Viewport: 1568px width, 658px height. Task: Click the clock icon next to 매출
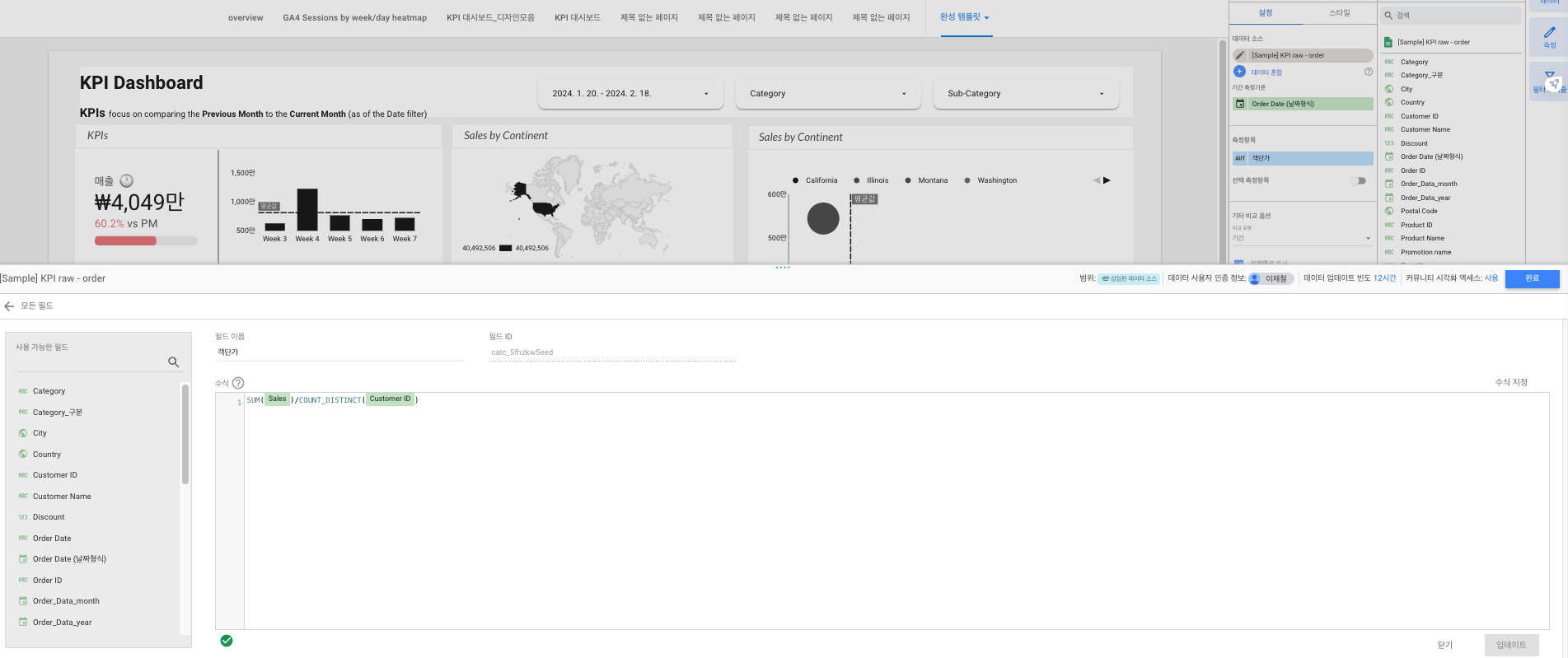coord(126,180)
